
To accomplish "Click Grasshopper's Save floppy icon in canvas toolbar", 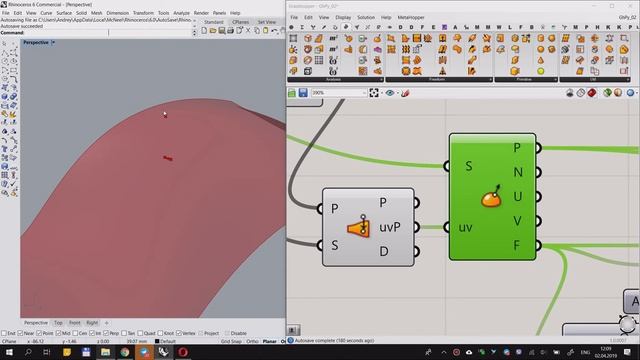I will [303, 93].
